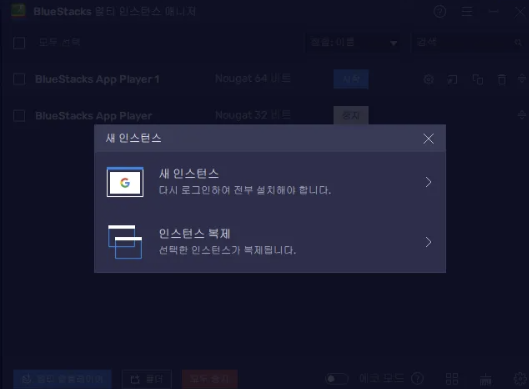Choose 새 인스턴스 fresh instance option
Screen dimensions: 529x389
[270, 182]
